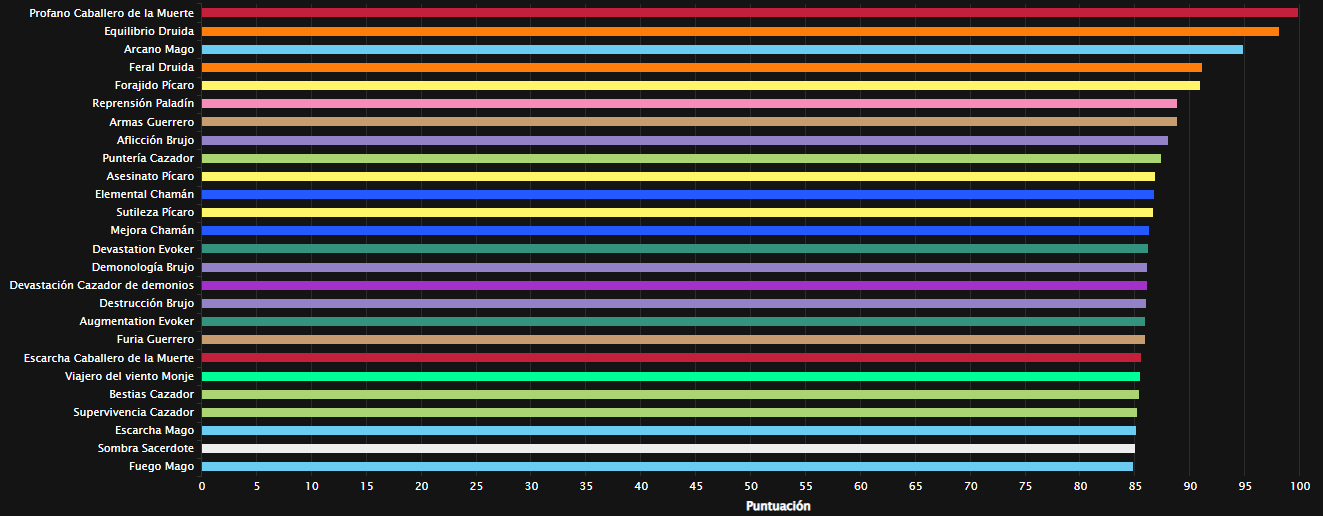Click the 'Viajero del viento Monje' label

[x=129, y=376]
